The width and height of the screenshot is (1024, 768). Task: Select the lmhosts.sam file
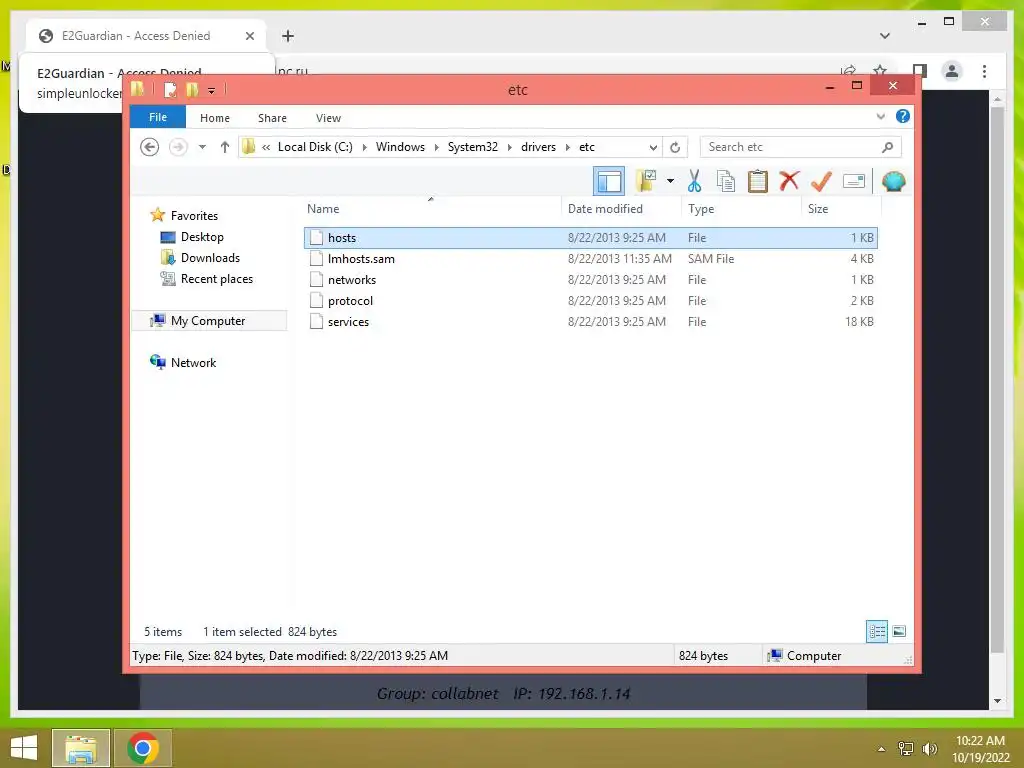pyautogui.click(x=590, y=259)
